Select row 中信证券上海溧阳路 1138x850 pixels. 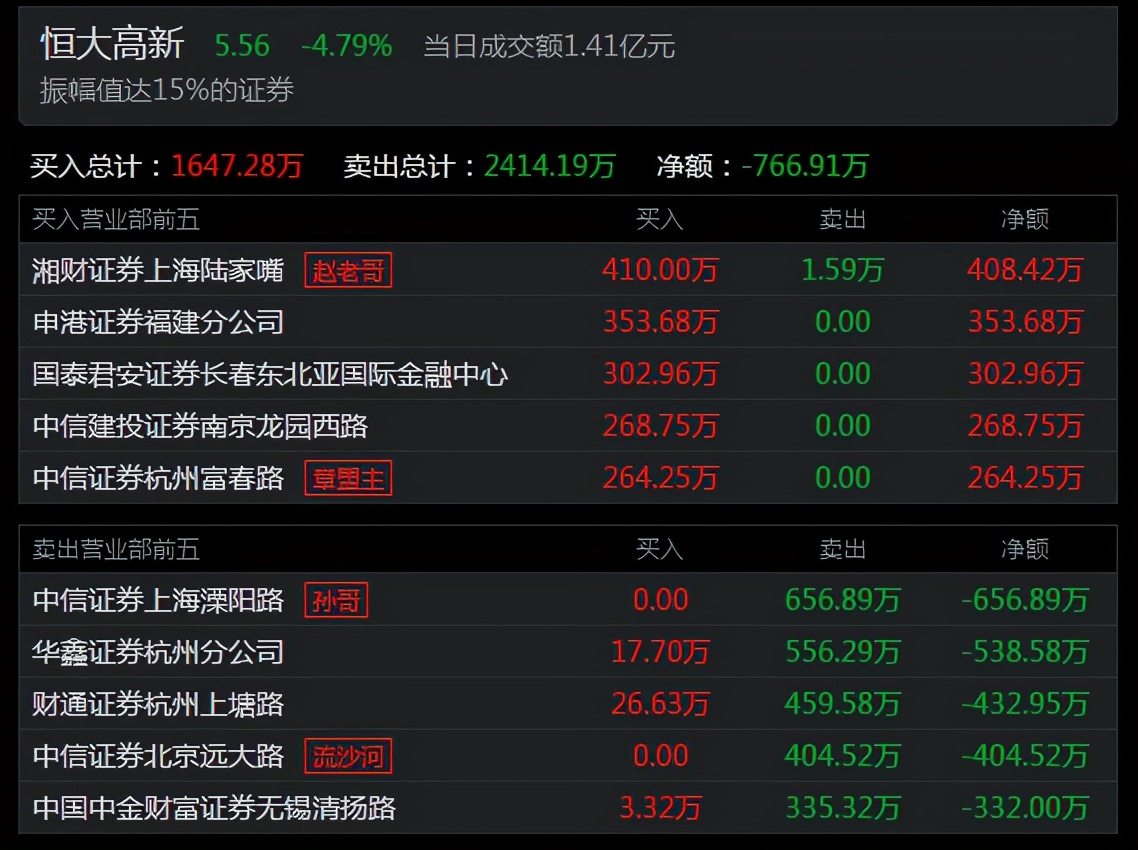click(x=568, y=600)
